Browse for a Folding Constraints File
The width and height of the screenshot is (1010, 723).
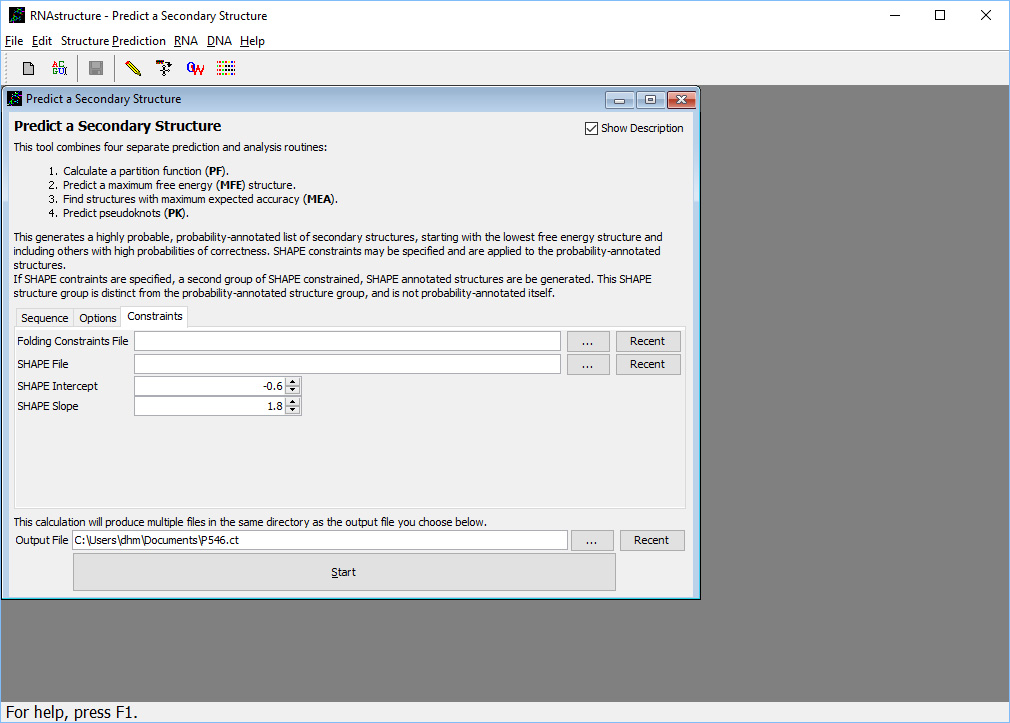click(x=588, y=342)
